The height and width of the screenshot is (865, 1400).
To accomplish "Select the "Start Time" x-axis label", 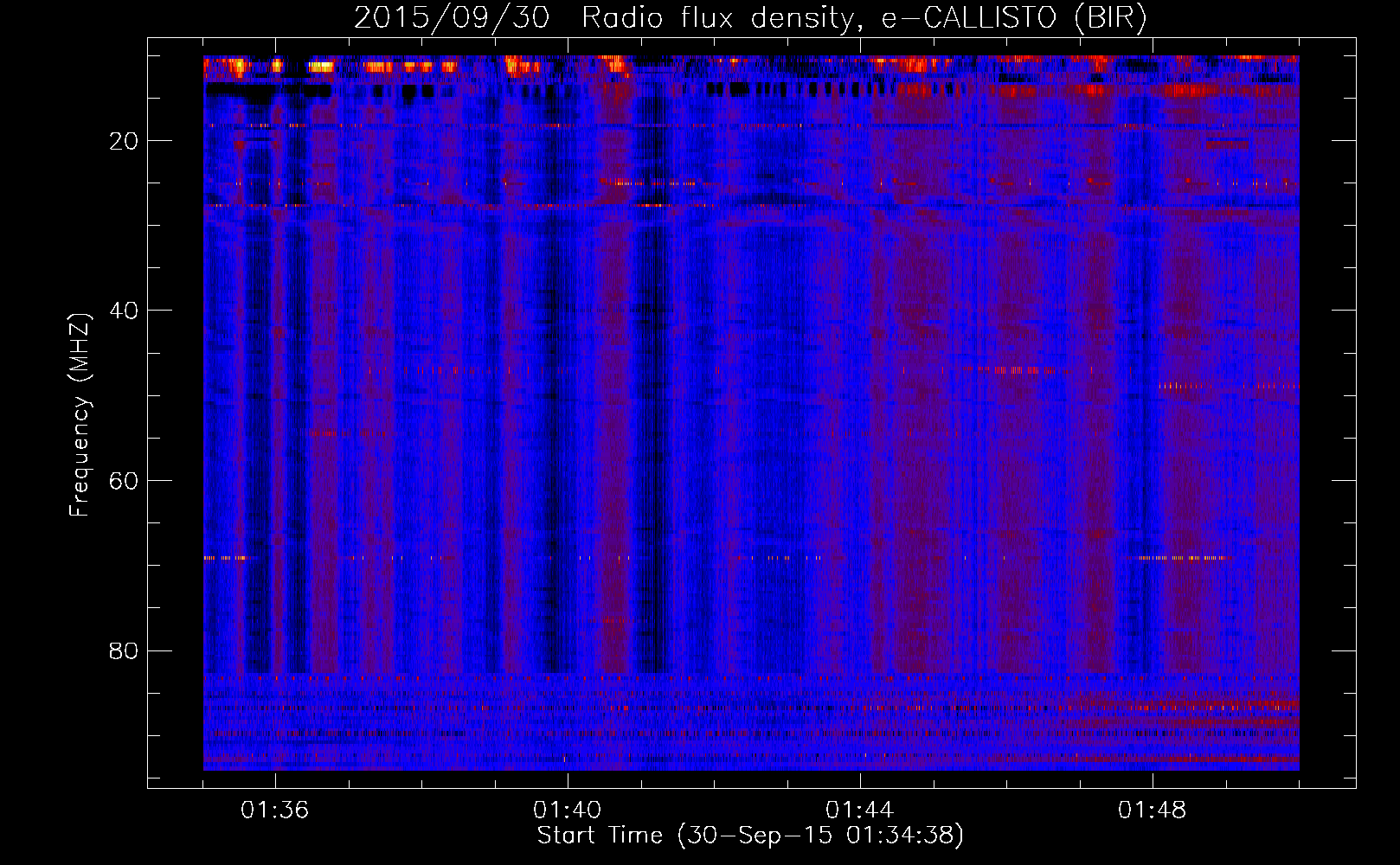I will click(599, 836).
